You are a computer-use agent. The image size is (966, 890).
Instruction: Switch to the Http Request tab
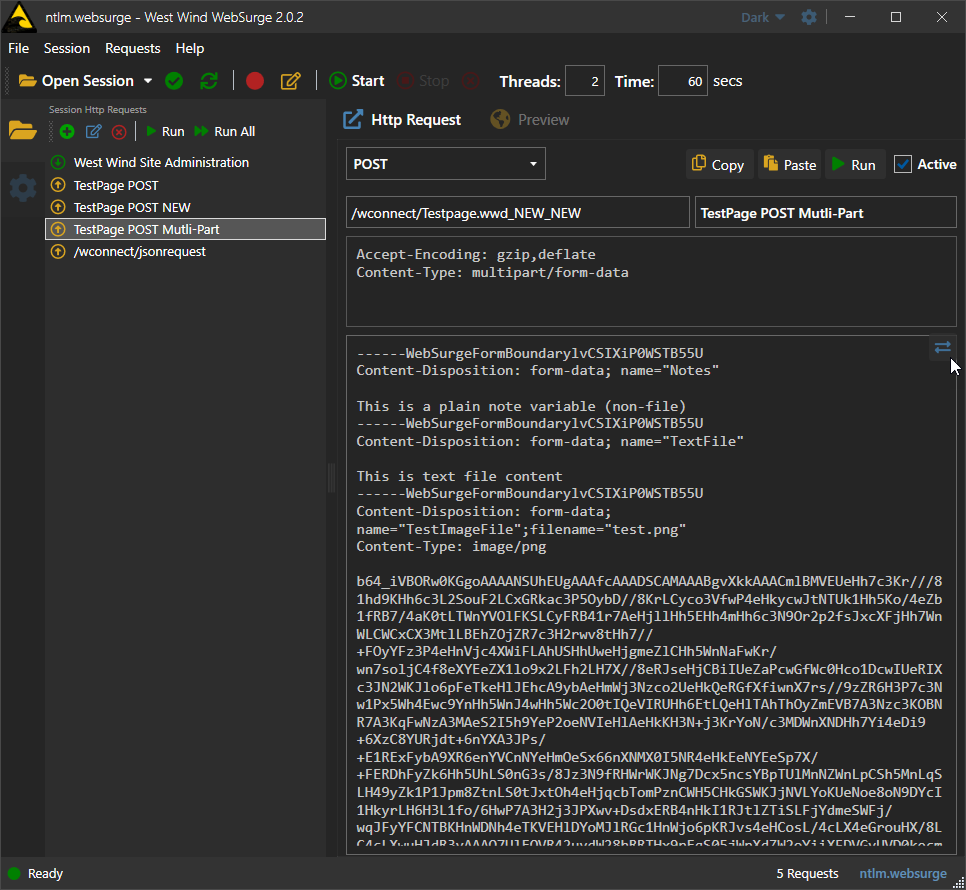coord(402,119)
